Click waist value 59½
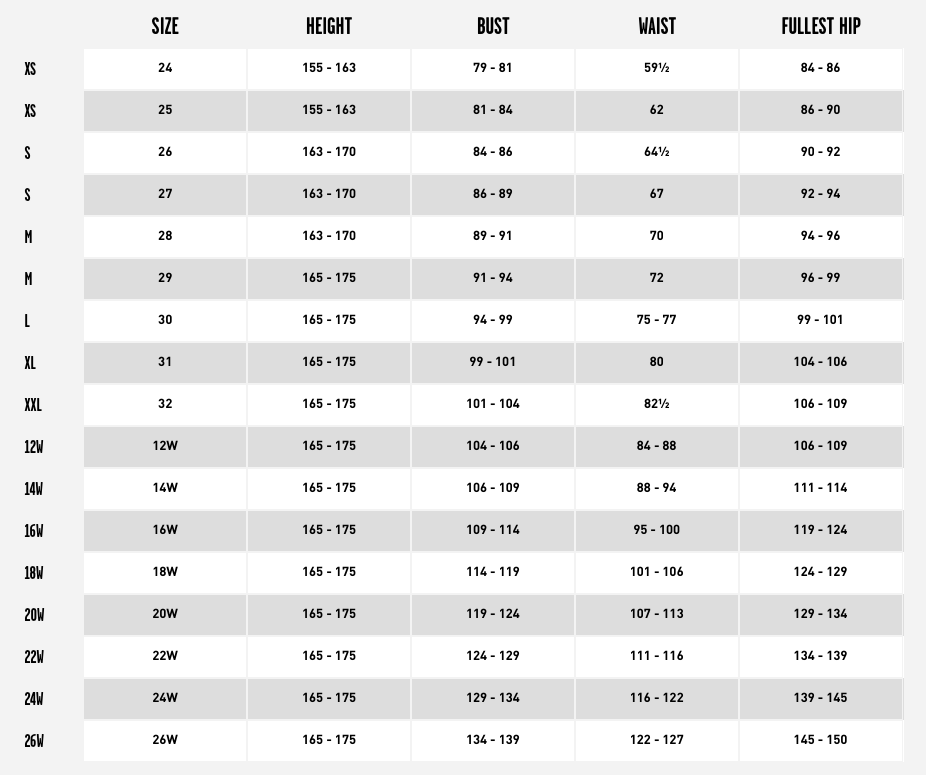926x775 pixels. (657, 68)
